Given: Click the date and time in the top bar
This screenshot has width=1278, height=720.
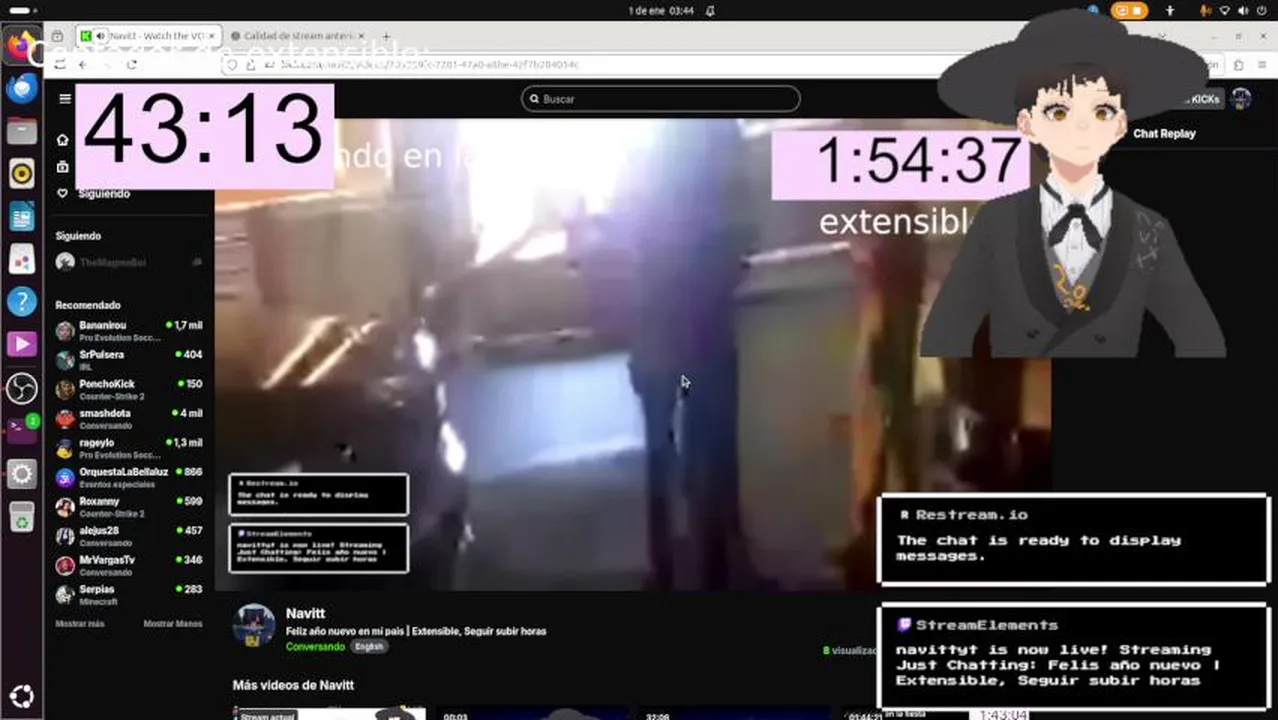Looking at the screenshot, I should pyautogui.click(x=661, y=10).
